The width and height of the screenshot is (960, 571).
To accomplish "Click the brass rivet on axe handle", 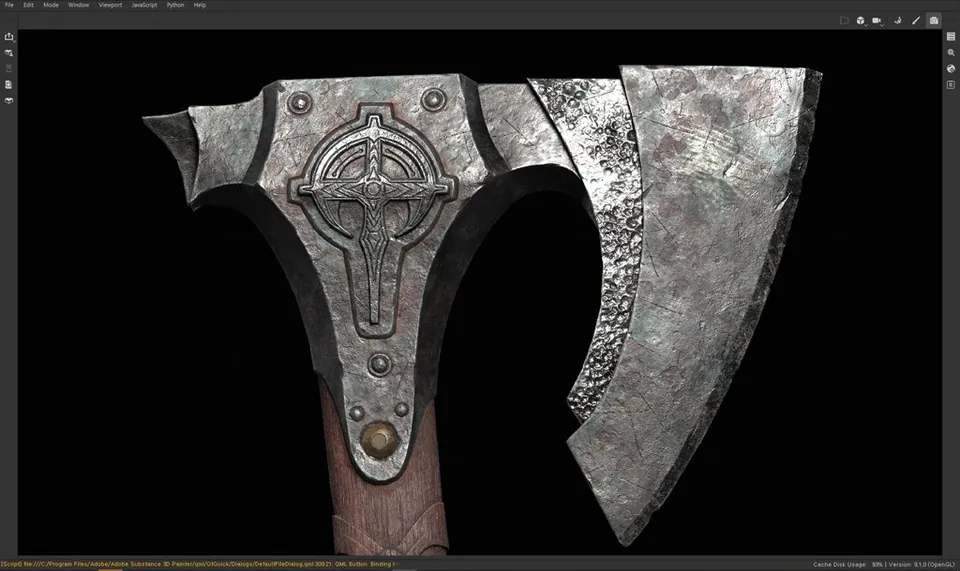I will [379, 439].
